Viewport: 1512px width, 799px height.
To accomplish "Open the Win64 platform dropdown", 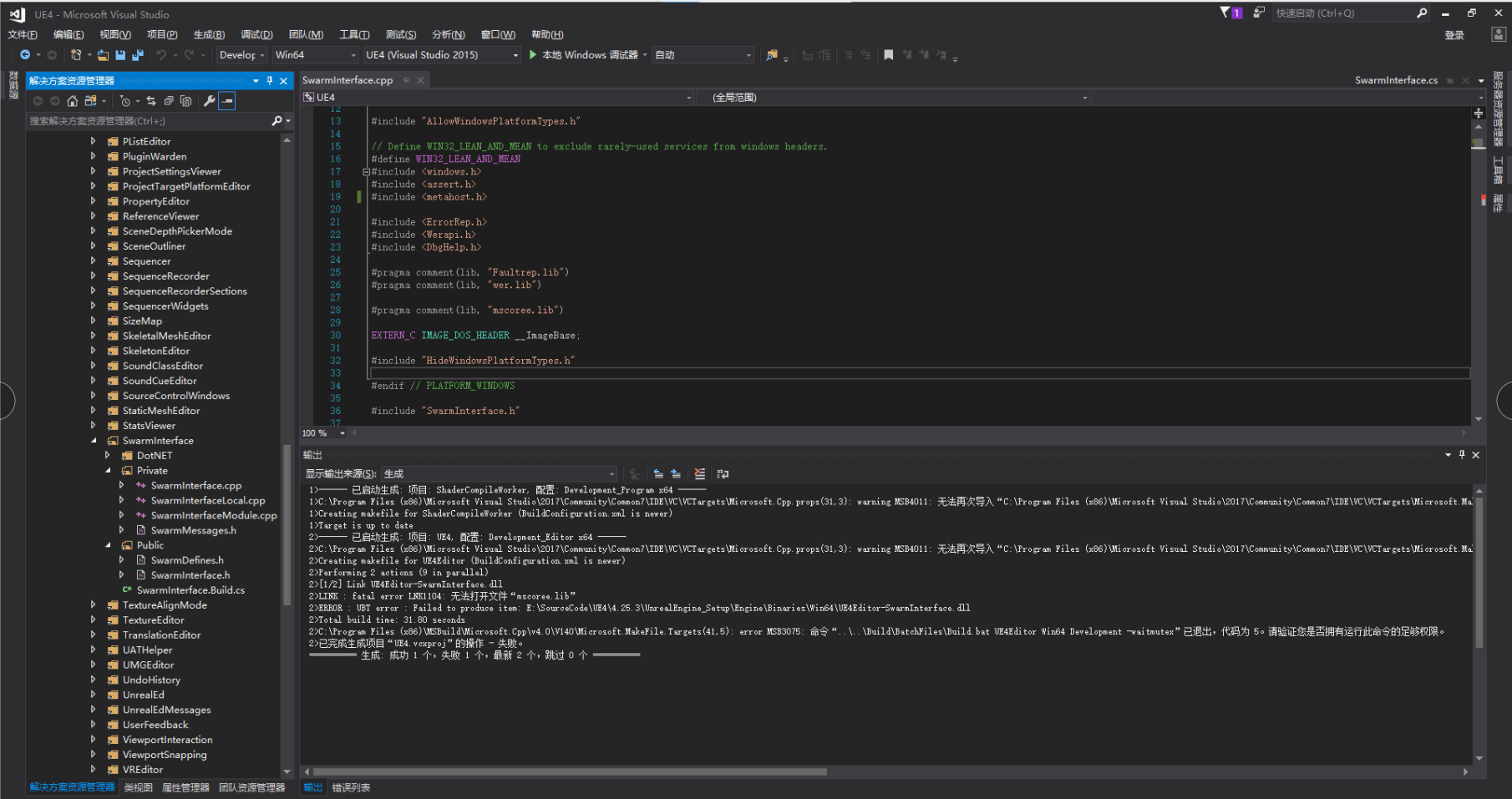I will click(x=315, y=55).
